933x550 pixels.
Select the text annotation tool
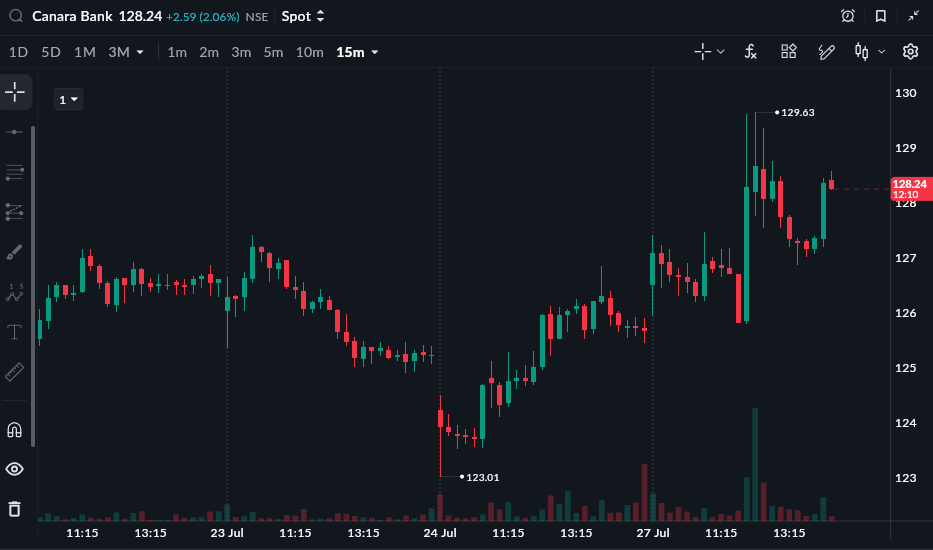[14, 332]
